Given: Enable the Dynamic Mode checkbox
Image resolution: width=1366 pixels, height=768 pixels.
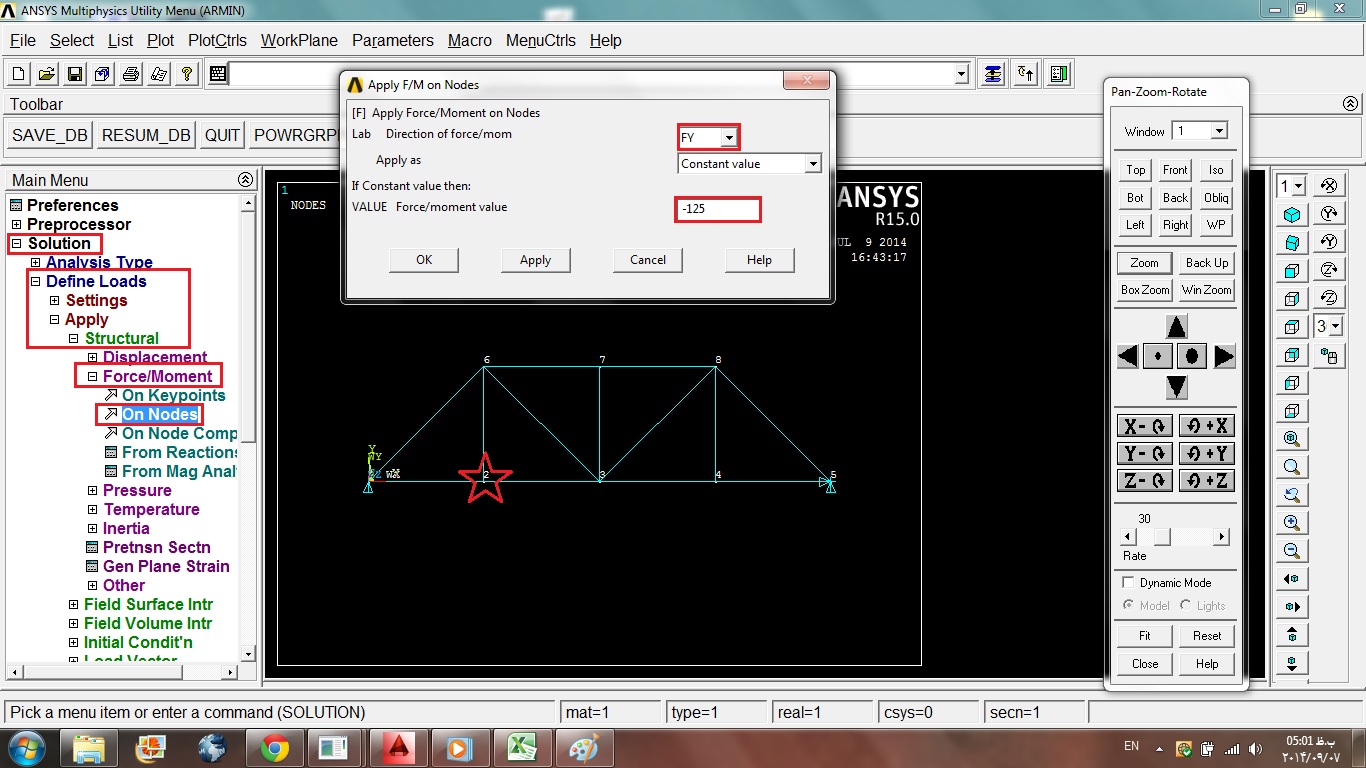Looking at the screenshot, I should (1128, 582).
